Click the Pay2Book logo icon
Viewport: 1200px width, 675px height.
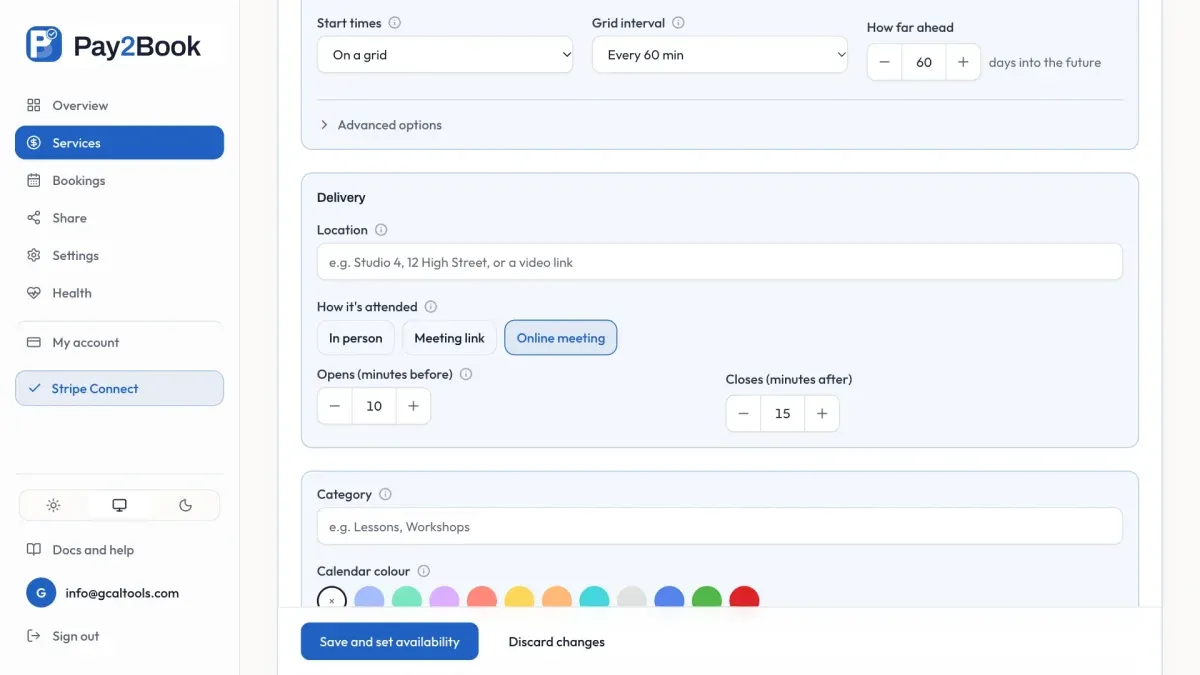(43, 45)
